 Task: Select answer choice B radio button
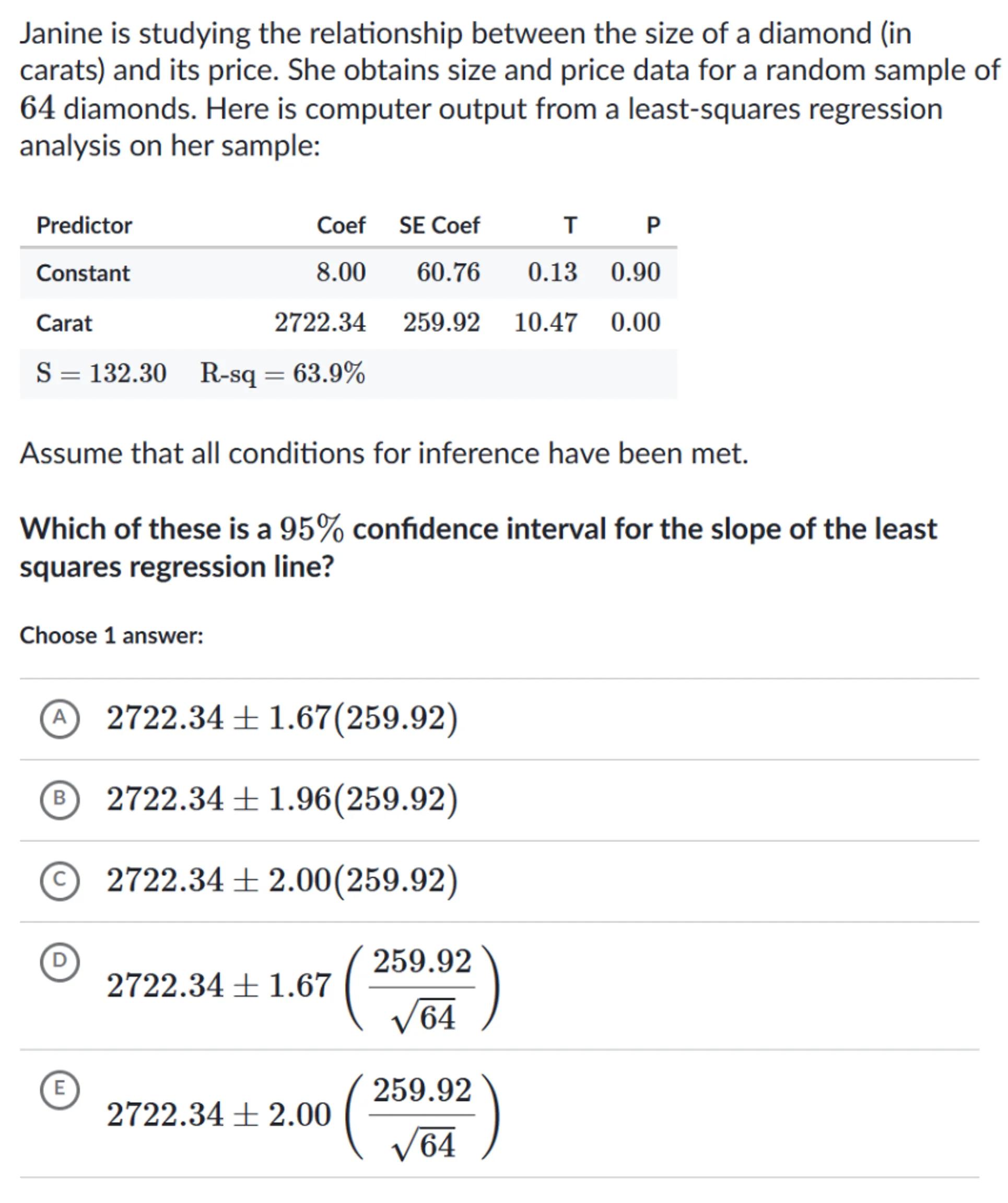point(60,799)
